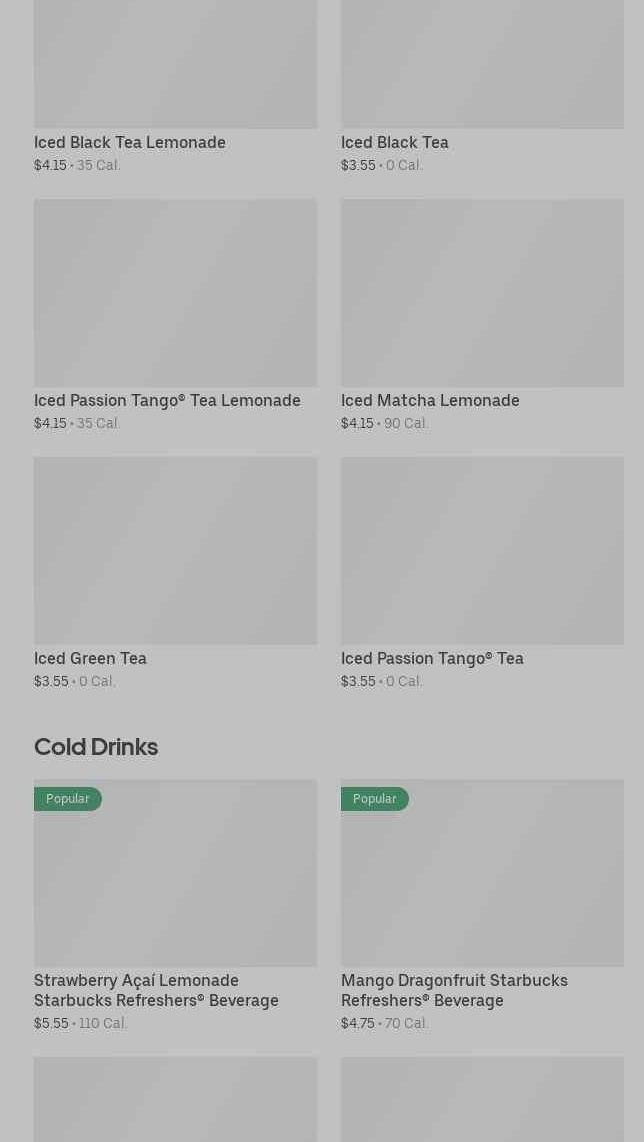Open the Mango Dragonfruit Starbucks Refreshers title
644x1142 pixels.
coord(454,991)
